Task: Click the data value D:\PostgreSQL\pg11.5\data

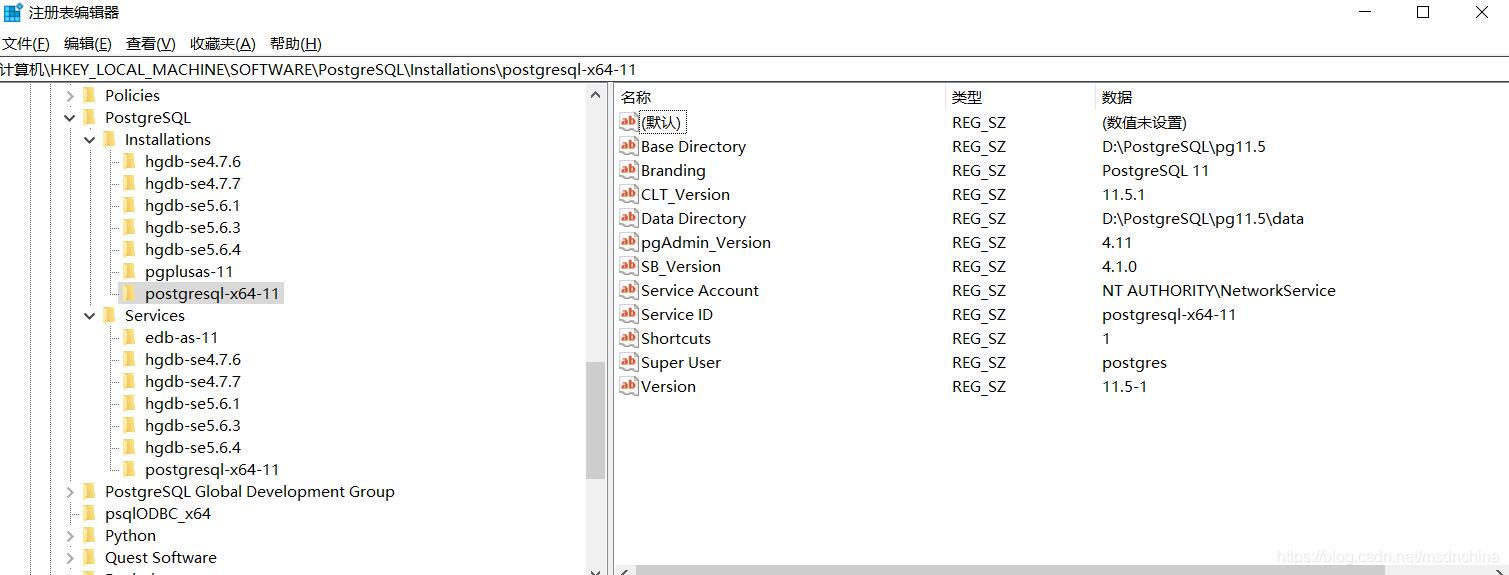Action: coord(1203,218)
